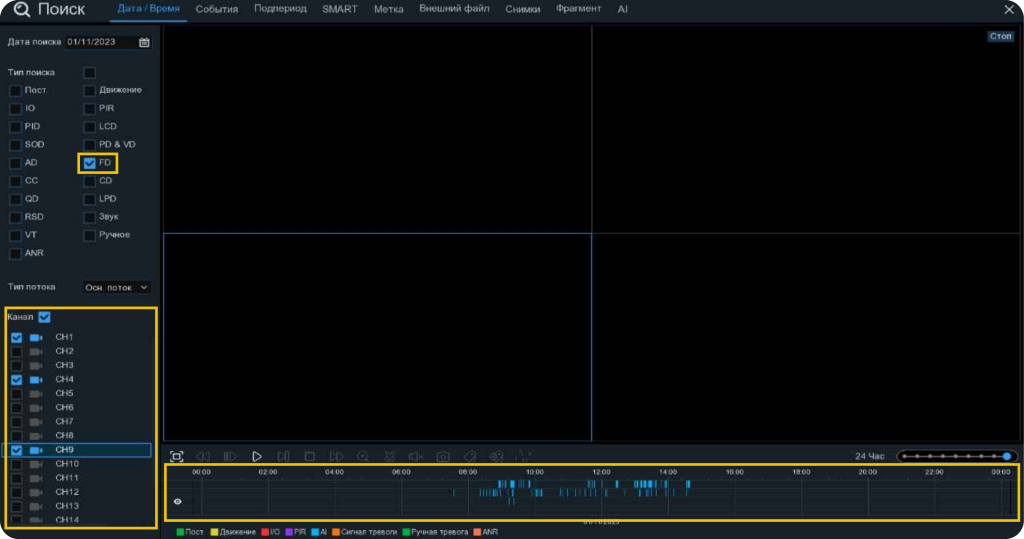Click the CH13 camera icon
Image resolution: width=1024 pixels, height=539 pixels.
coord(36,506)
